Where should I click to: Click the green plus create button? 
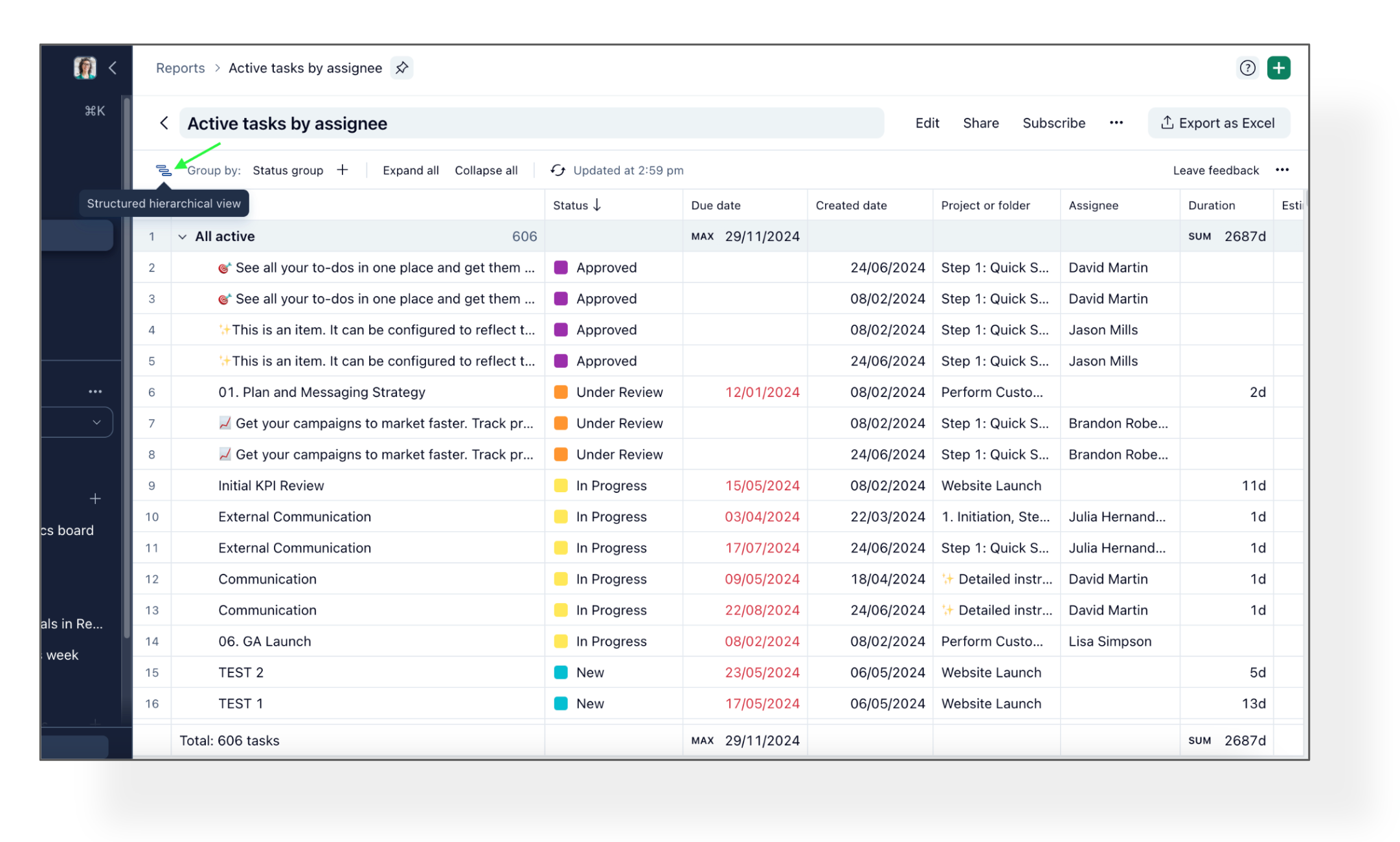(x=1278, y=68)
